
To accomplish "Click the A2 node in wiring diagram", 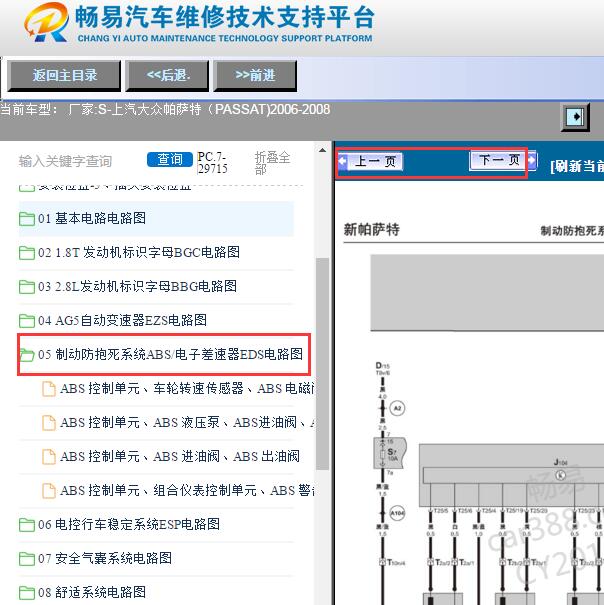I will (397, 408).
